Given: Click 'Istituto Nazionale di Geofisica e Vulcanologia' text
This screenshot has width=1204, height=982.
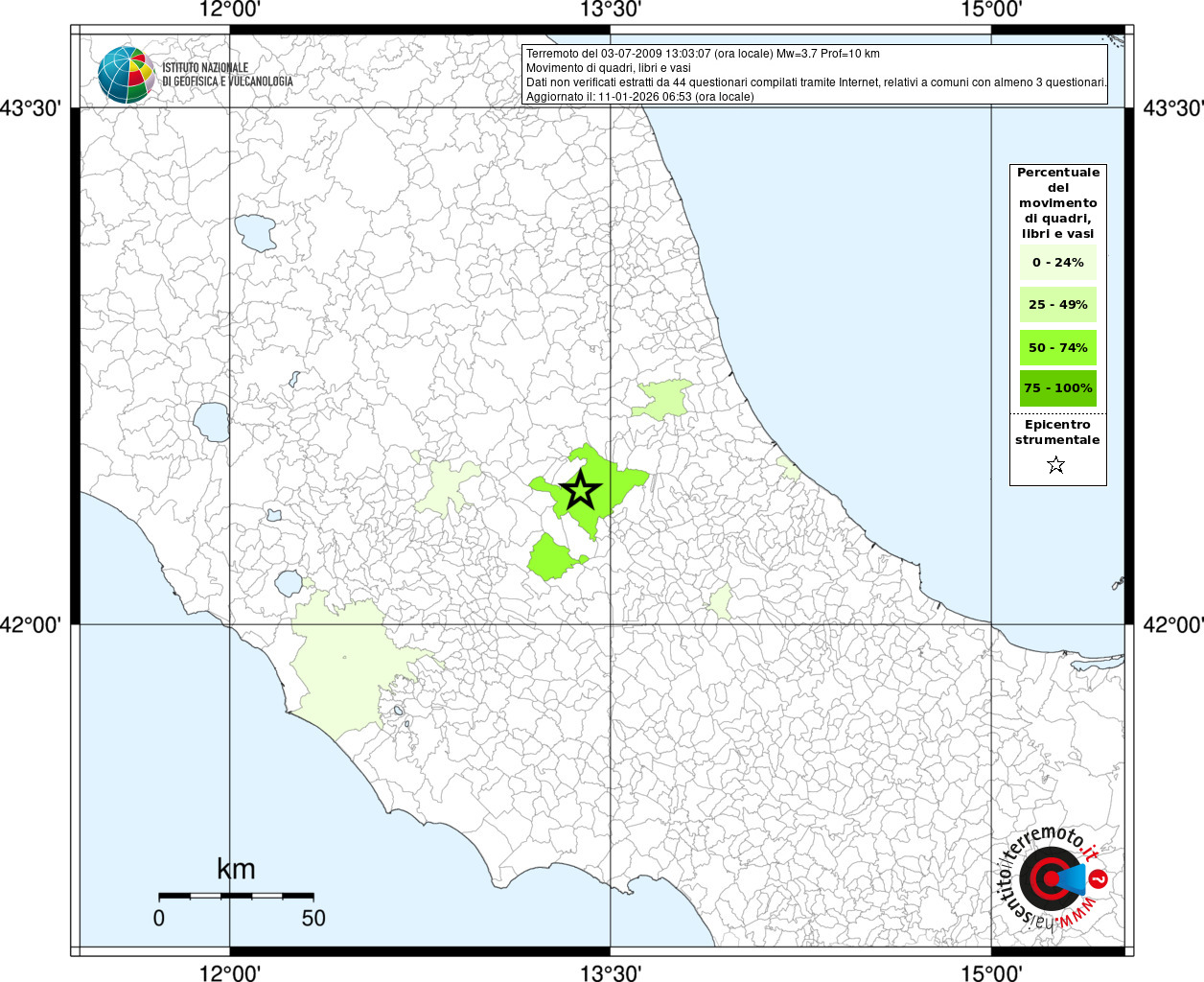Looking at the screenshot, I should click(227, 75).
